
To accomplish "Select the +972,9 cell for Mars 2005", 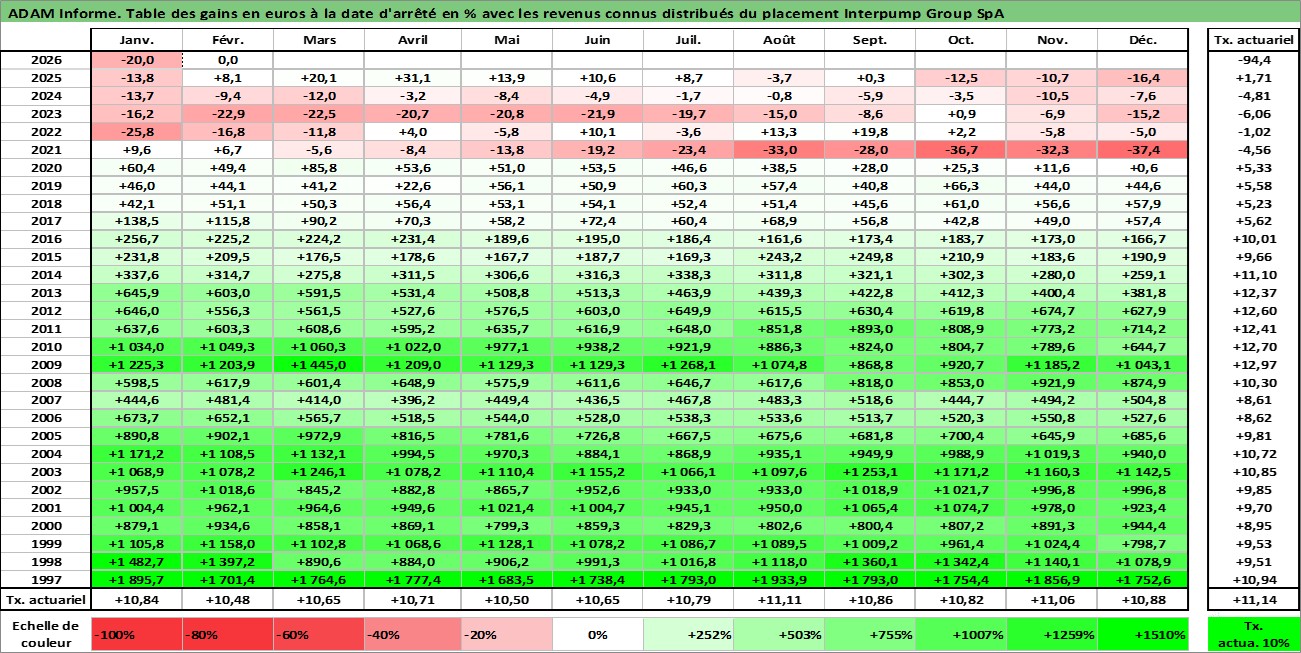I will coord(318,437).
